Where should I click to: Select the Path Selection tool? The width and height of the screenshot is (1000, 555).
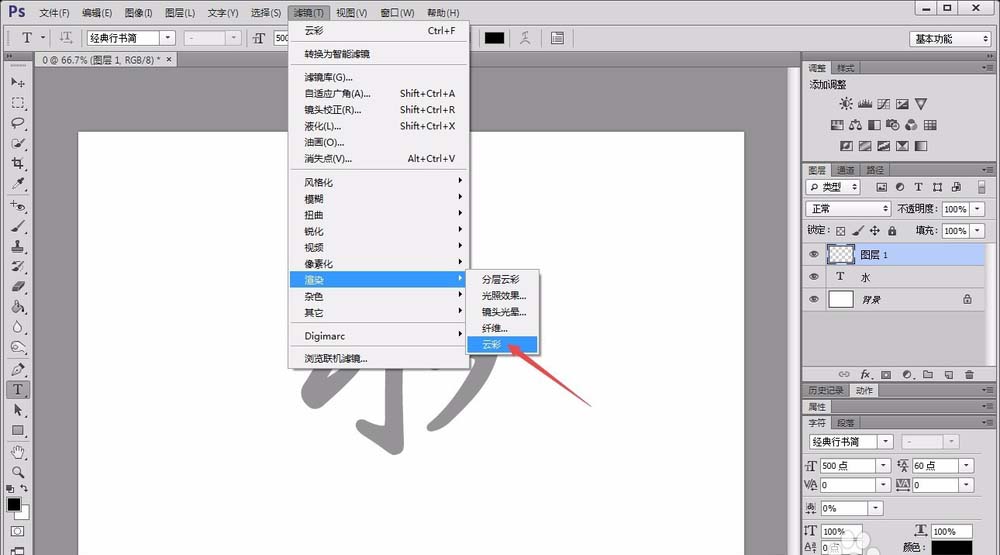click(18, 410)
